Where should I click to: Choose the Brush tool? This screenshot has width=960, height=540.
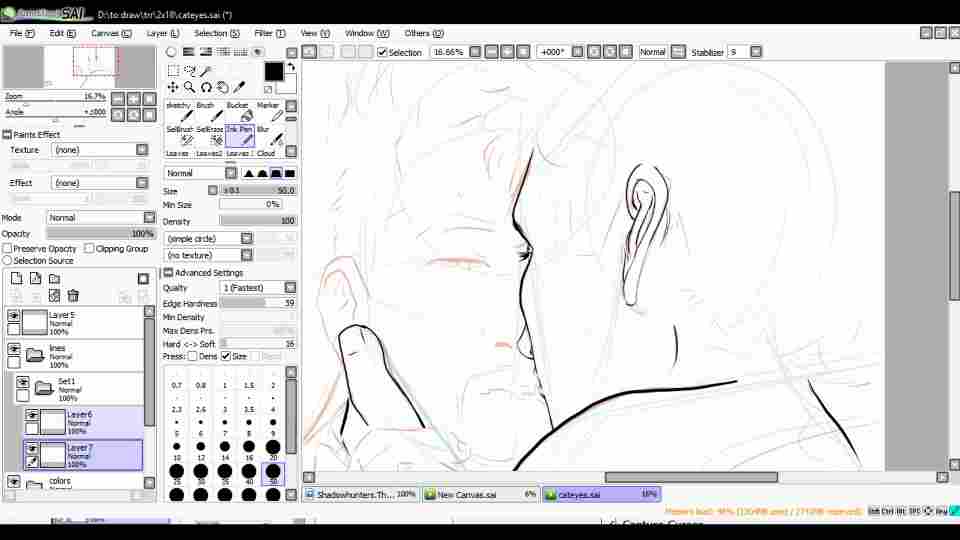click(209, 111)
